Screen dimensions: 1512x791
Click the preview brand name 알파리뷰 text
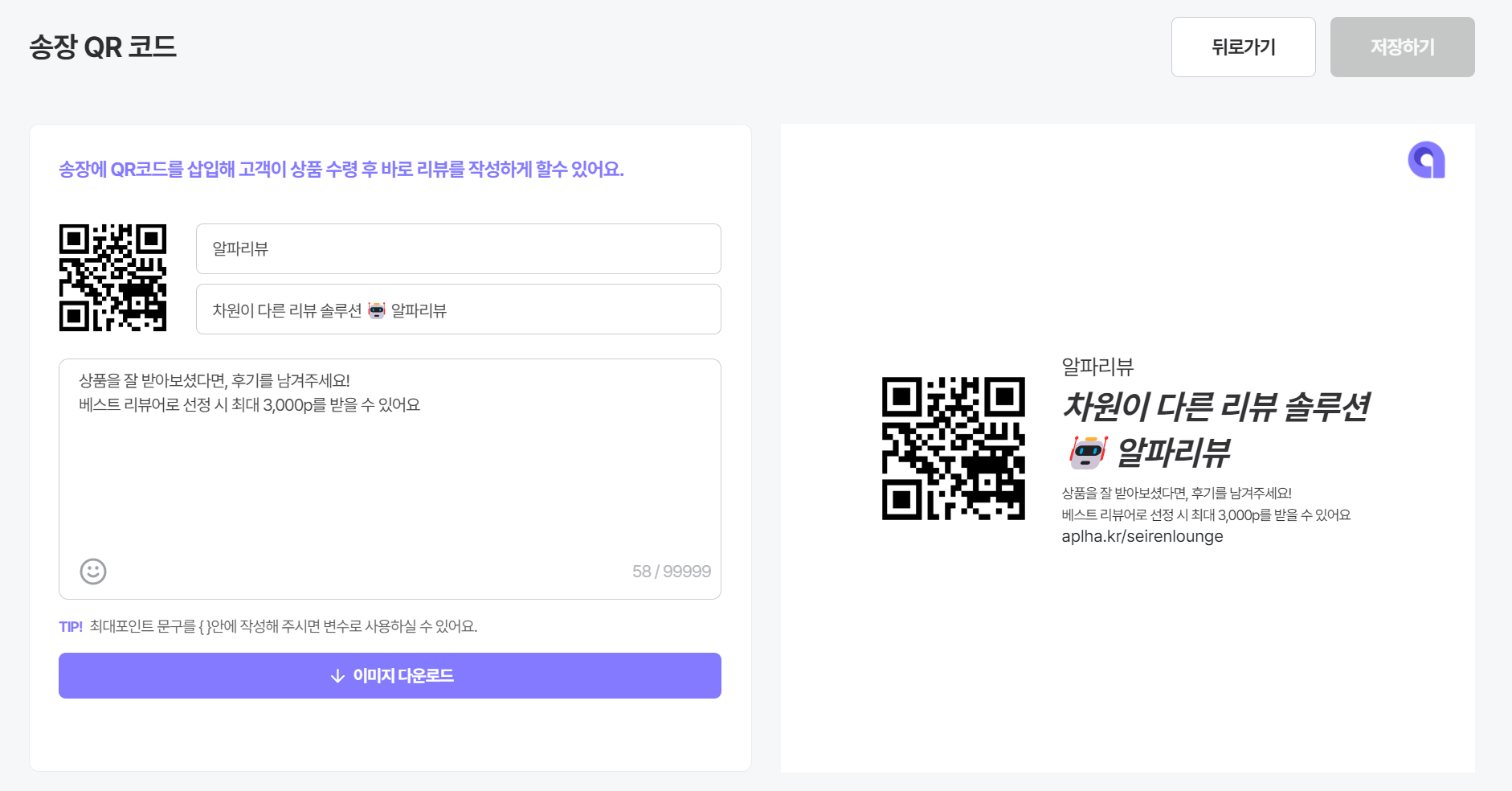[x=1097, y=367]
